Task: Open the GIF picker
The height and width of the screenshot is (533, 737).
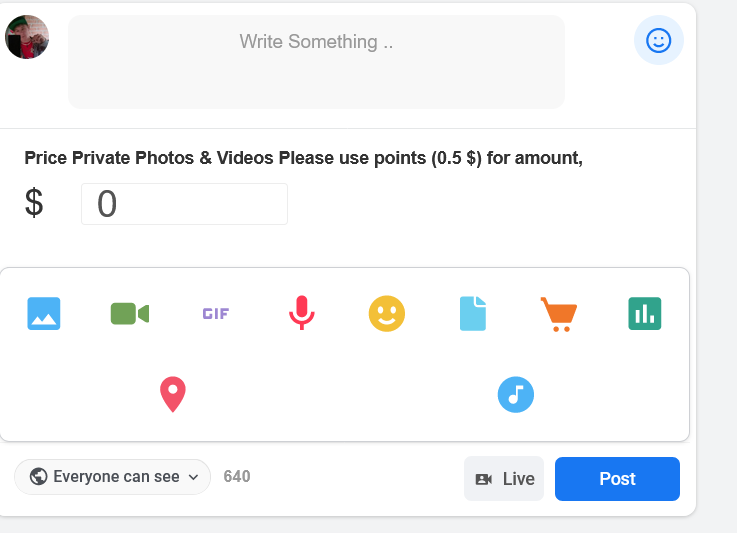Action: click(x=216, y=314)
